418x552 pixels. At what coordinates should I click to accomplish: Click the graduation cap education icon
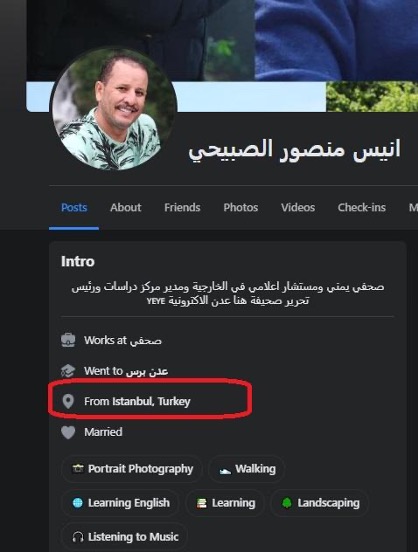pyautogui.click(x=68, y=371)
